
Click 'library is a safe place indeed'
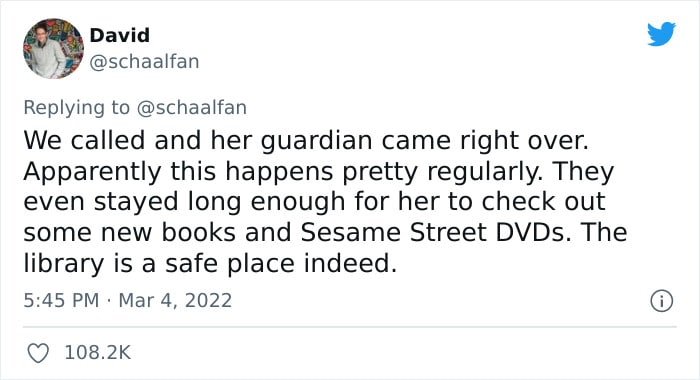[208, 263]
